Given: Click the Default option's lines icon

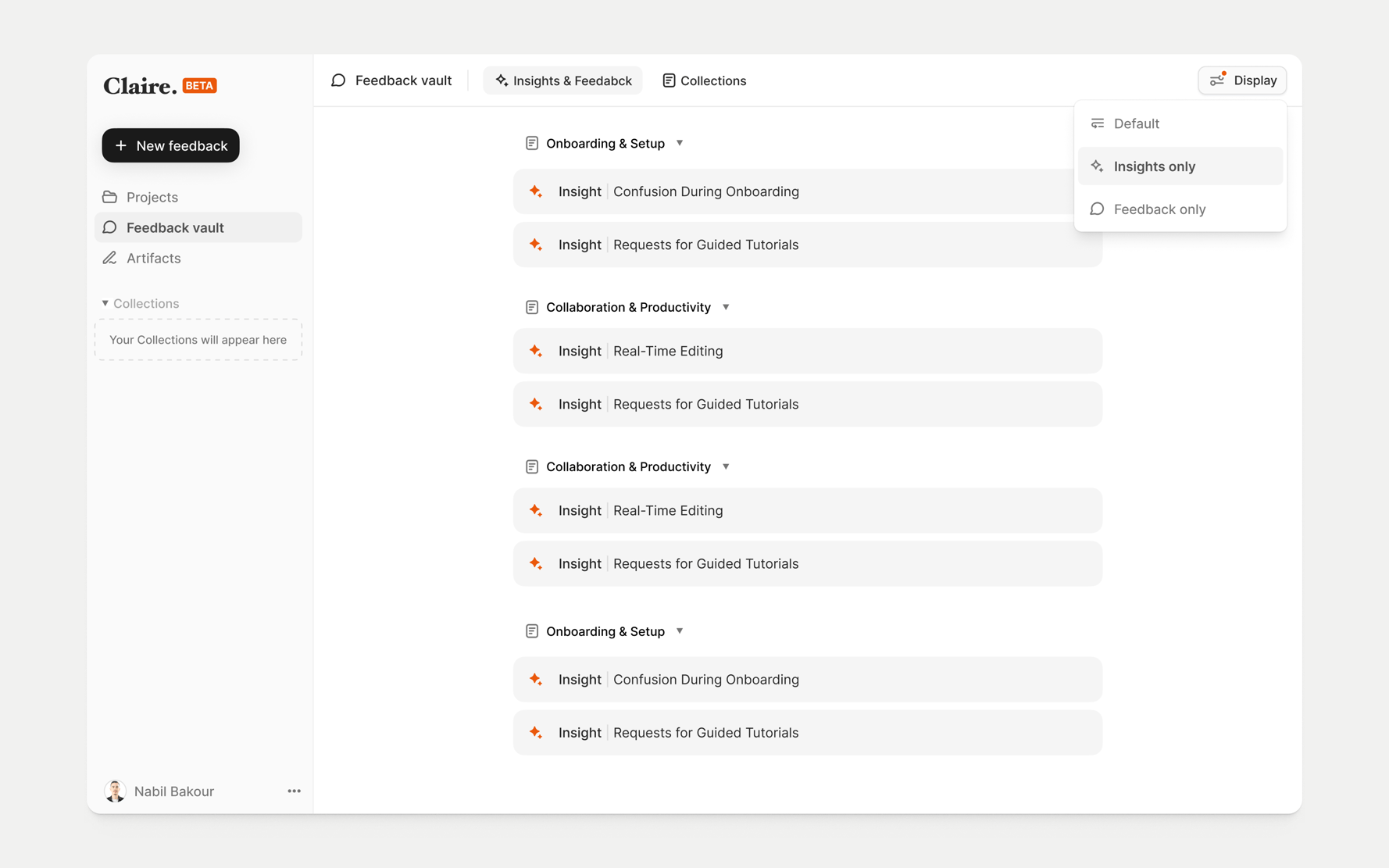Looking at the screenshot, I should (1098, 123).
